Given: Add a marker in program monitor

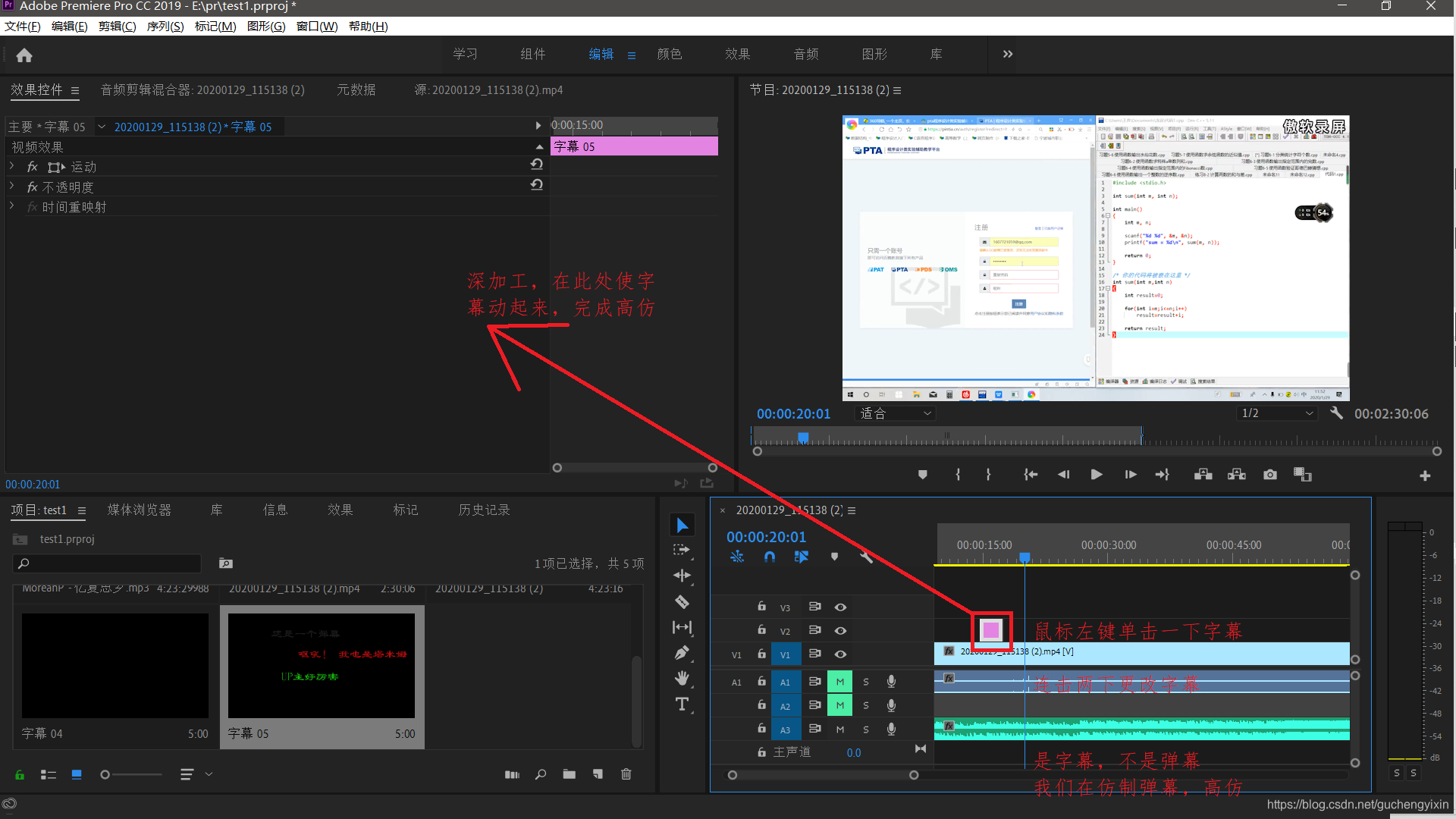Looking at the screenshot, I should pyautogui.click(x=923, y=475).
